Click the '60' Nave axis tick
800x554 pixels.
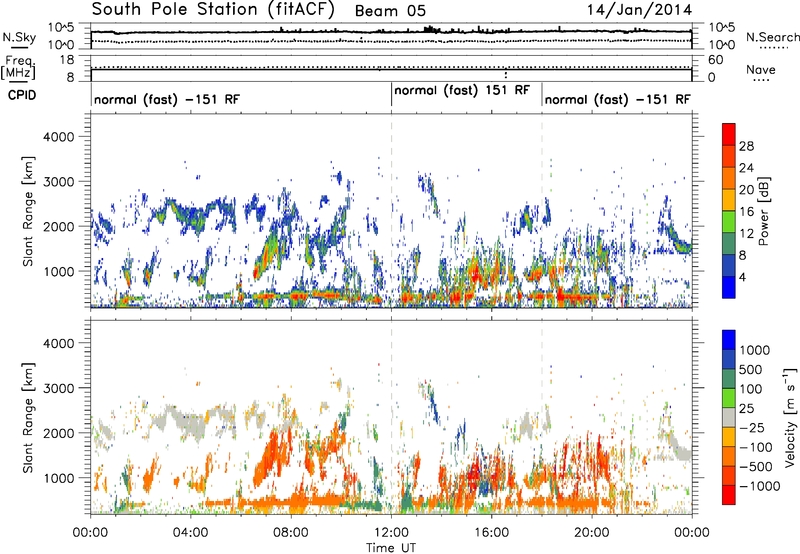715,60
